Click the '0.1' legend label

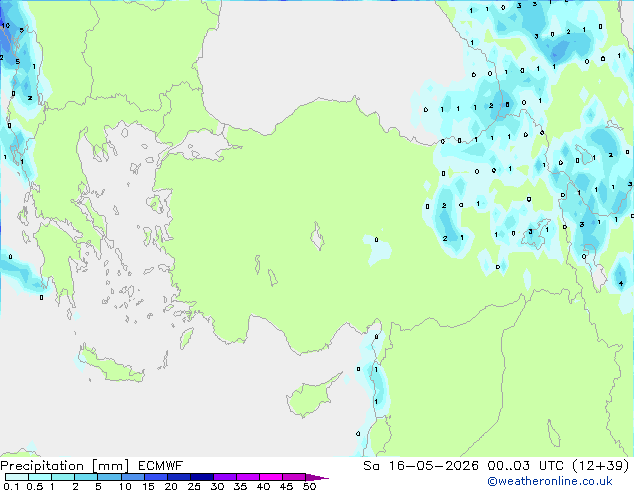coord(11,486)
